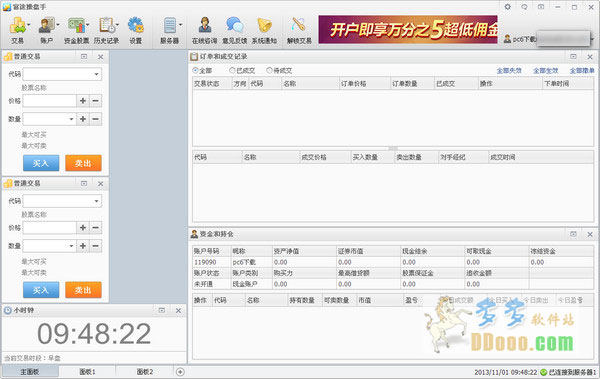Increase 数量 with plus in first 普通交易 panel

pos(83,119)
